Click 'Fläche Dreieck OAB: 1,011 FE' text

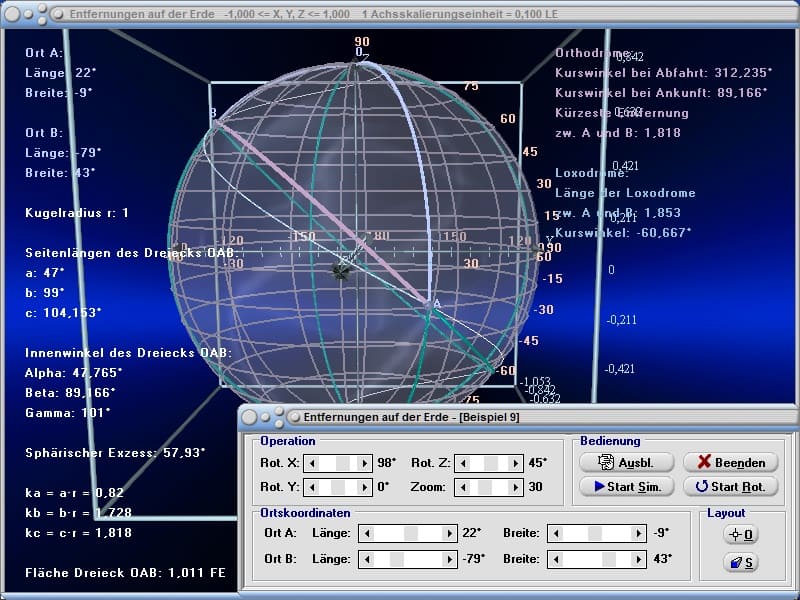[126, 573]
